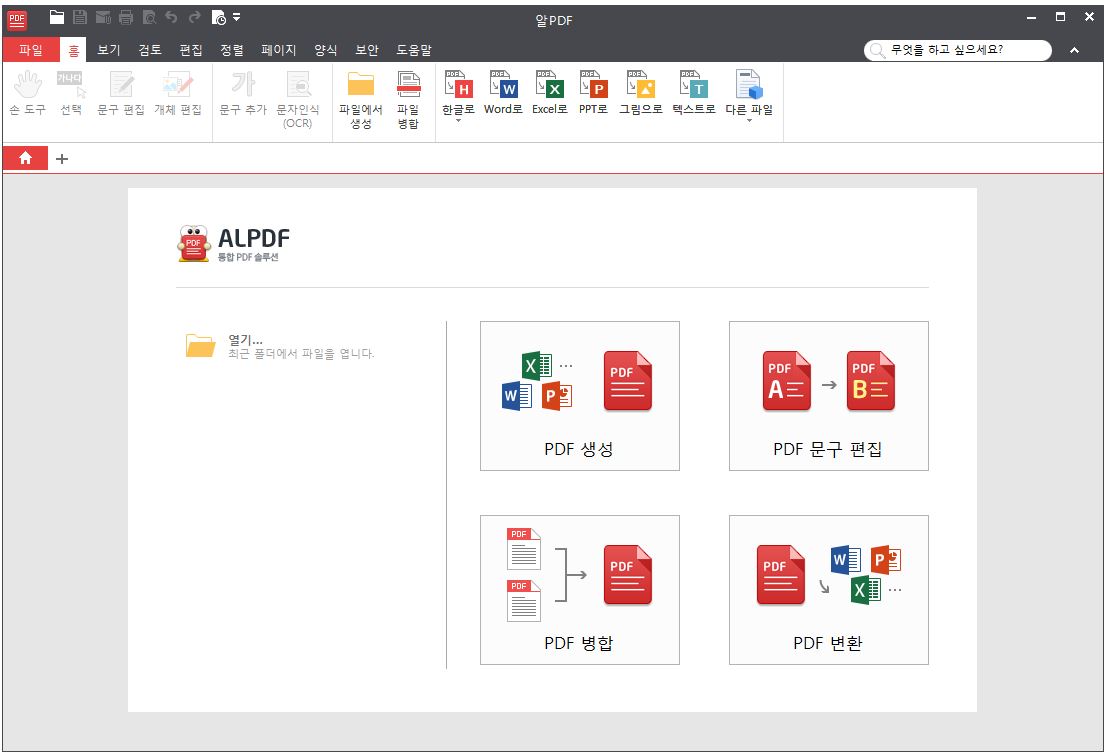Switch to the 보안 ribbon tab
Screen dimensions: 1112x755
pos(367,50)
